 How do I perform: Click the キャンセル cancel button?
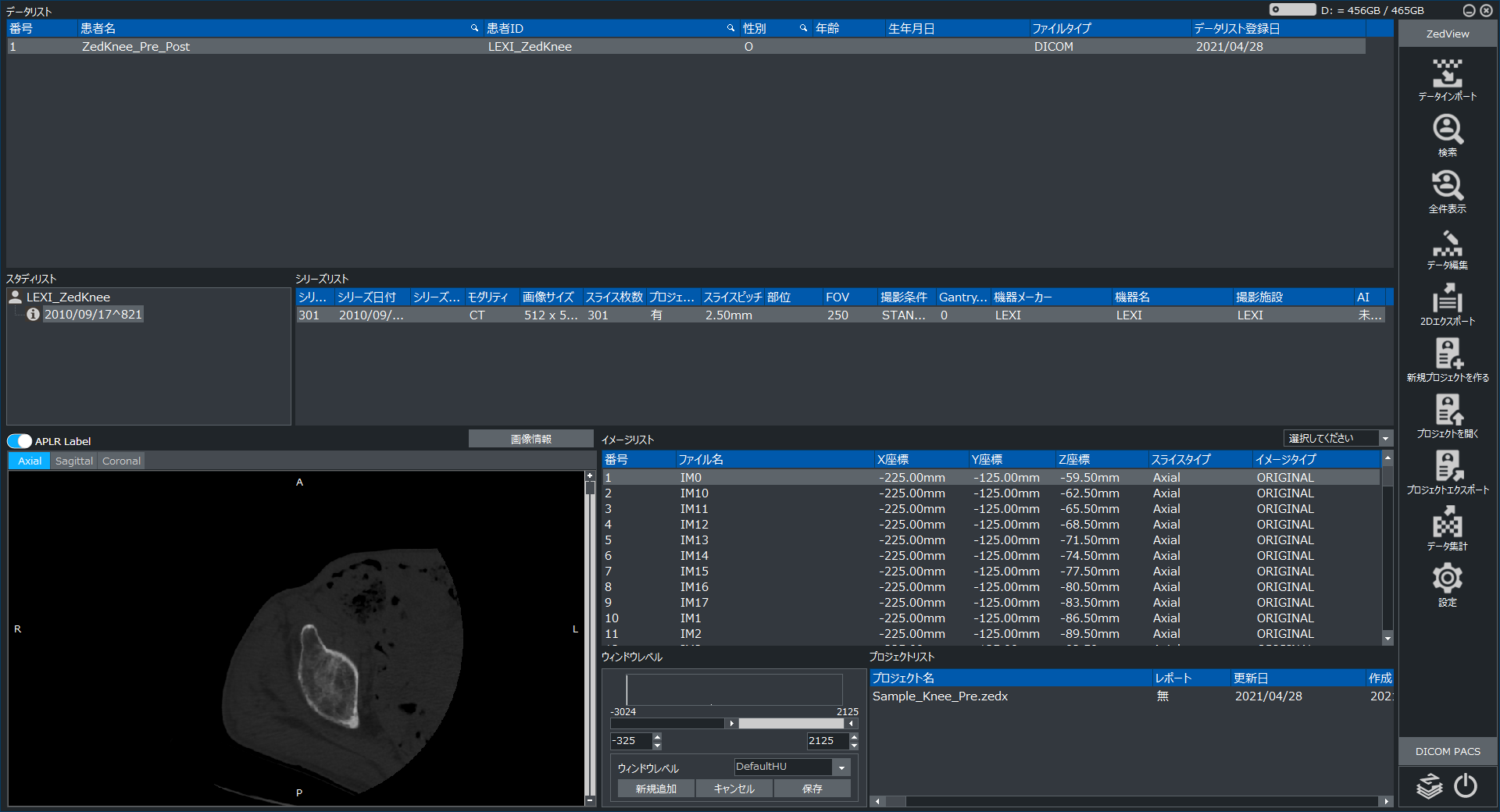[734, 789]
